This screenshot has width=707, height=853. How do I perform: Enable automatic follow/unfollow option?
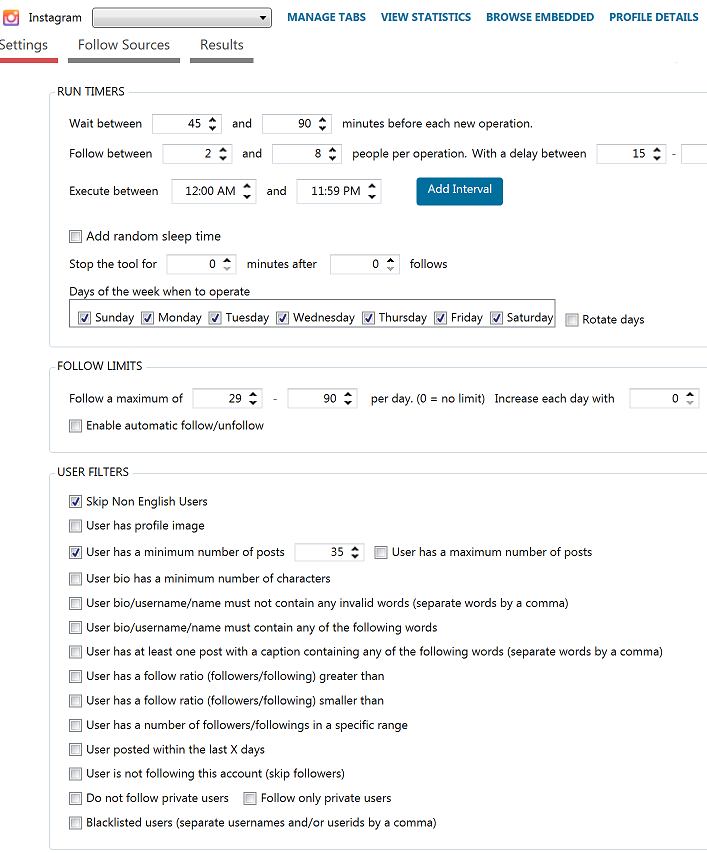76,426
